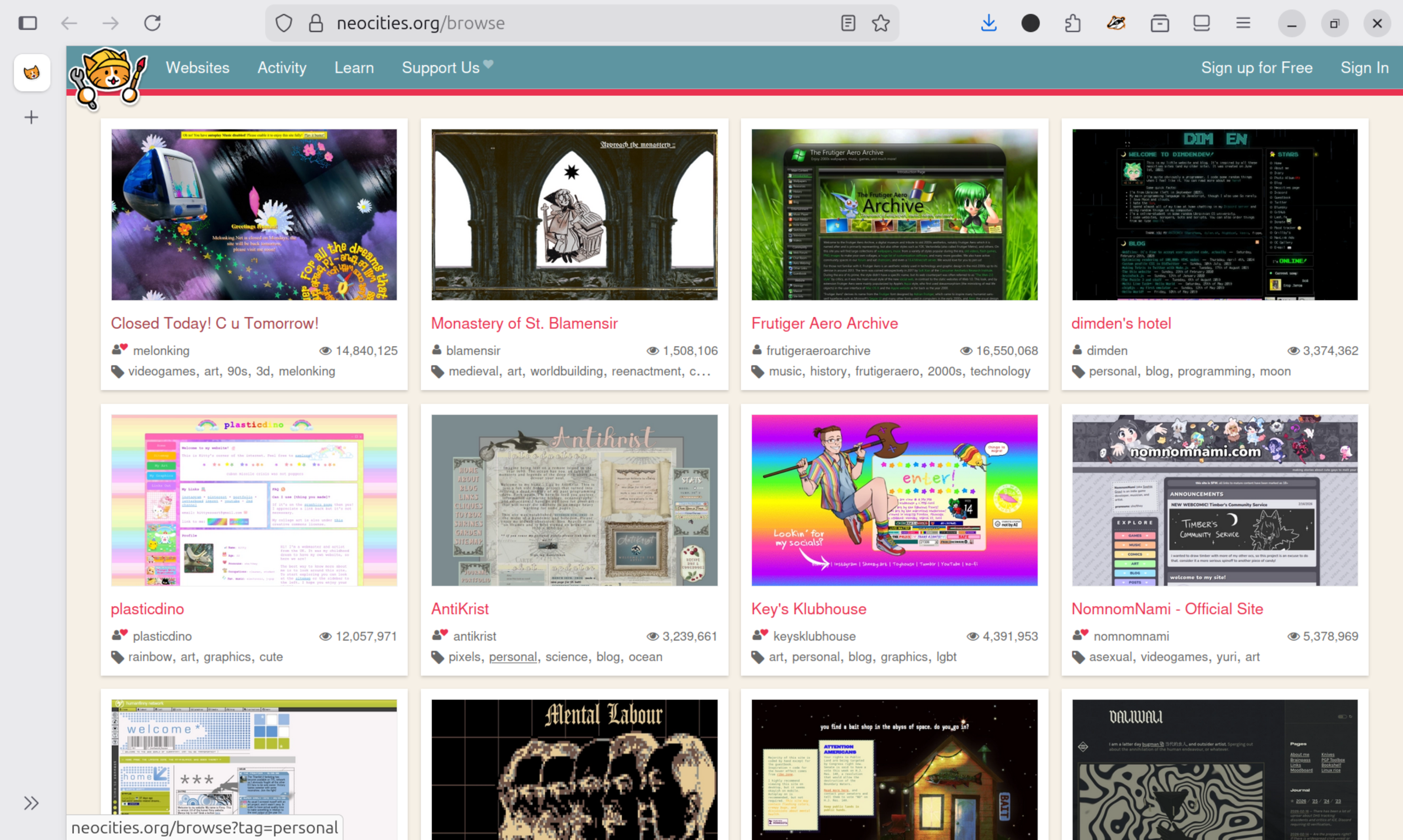Viewport: 1403px width, 840px height.
Task: Select the Neocities pinned tab in sidebar
Action: [x=32, y=73]
